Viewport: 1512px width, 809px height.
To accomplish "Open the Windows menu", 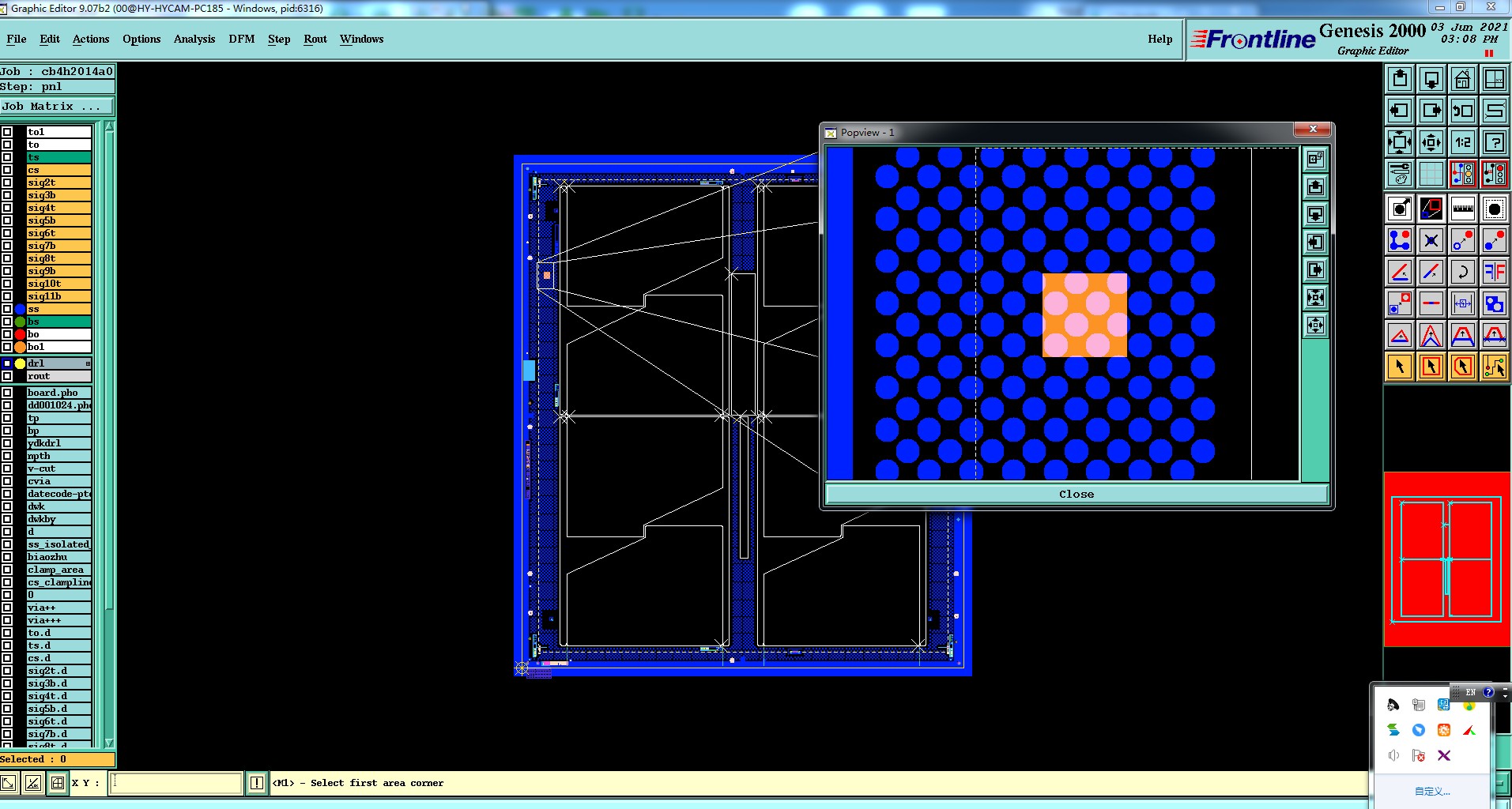I will tap(362, 39).
